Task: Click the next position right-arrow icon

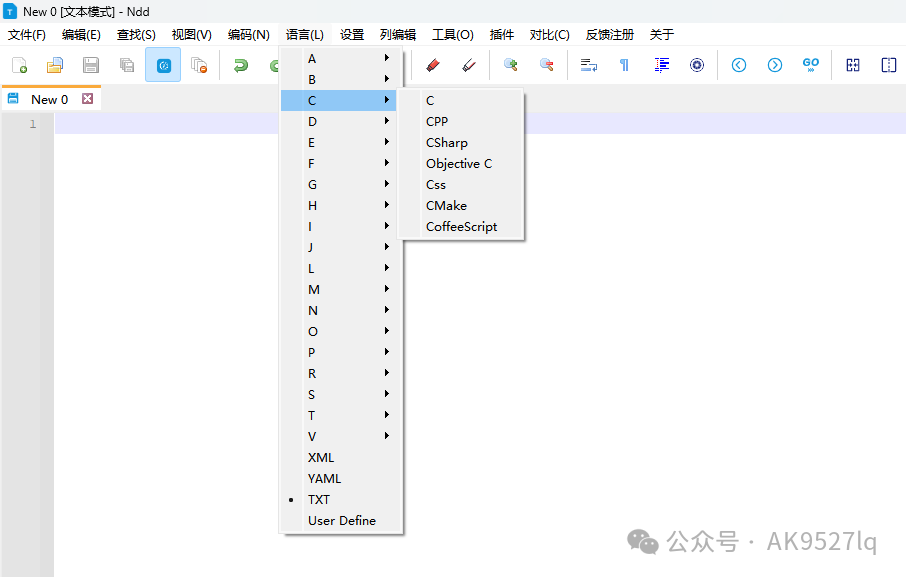Action: pos(775,65)
